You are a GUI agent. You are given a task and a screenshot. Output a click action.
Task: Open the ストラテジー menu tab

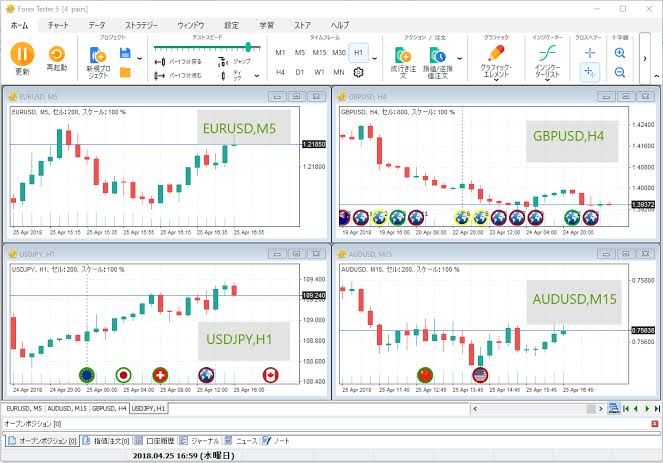[x=140, y=24]
